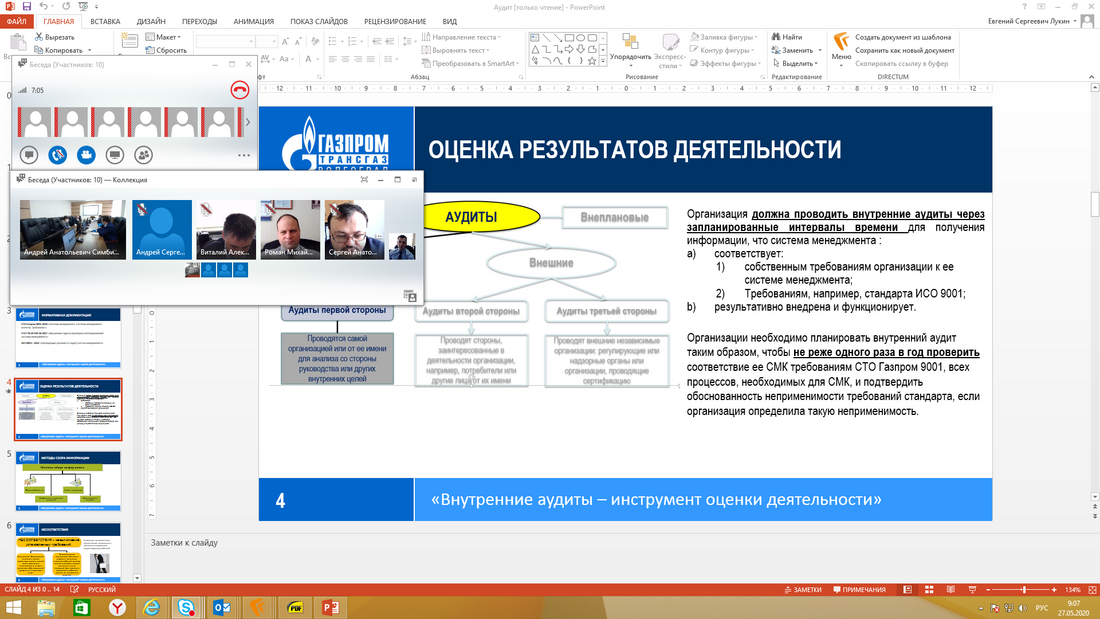The width and height of the screenshot is (1100, 619).
Task: Select the slide 5 thumbnail
Action: coord(68,481)
